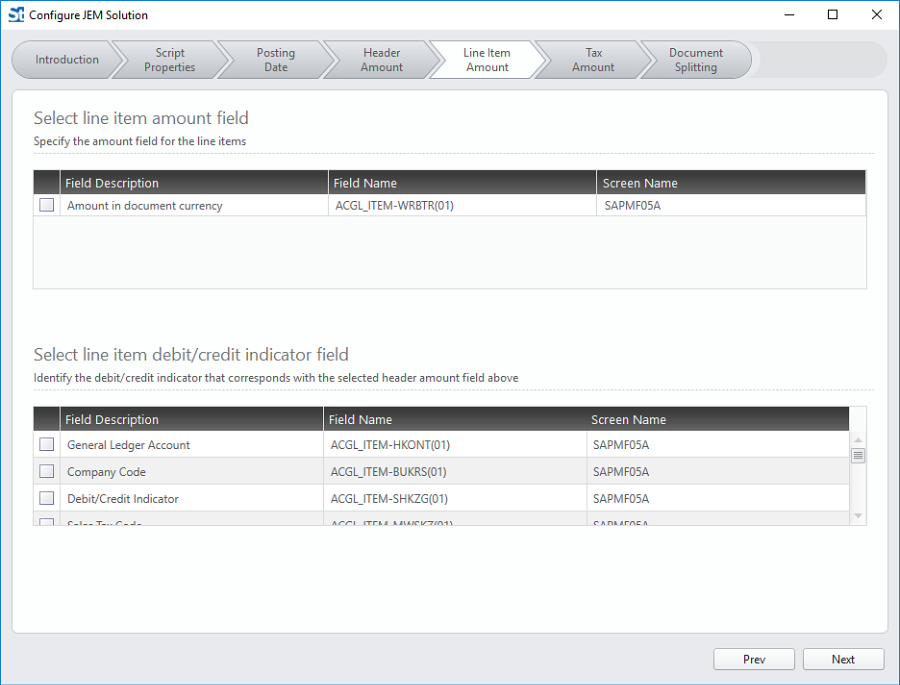
Task: Go to the Introduction step
Action: coord(67,60)
